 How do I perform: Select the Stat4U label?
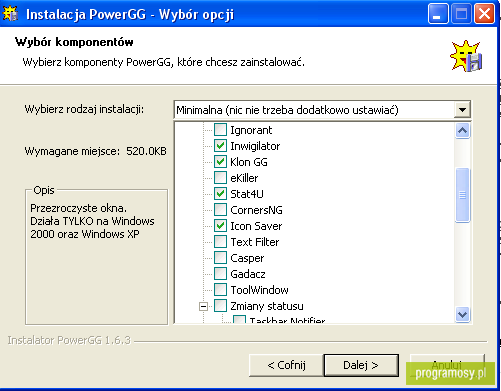click(x=247, y=194)
